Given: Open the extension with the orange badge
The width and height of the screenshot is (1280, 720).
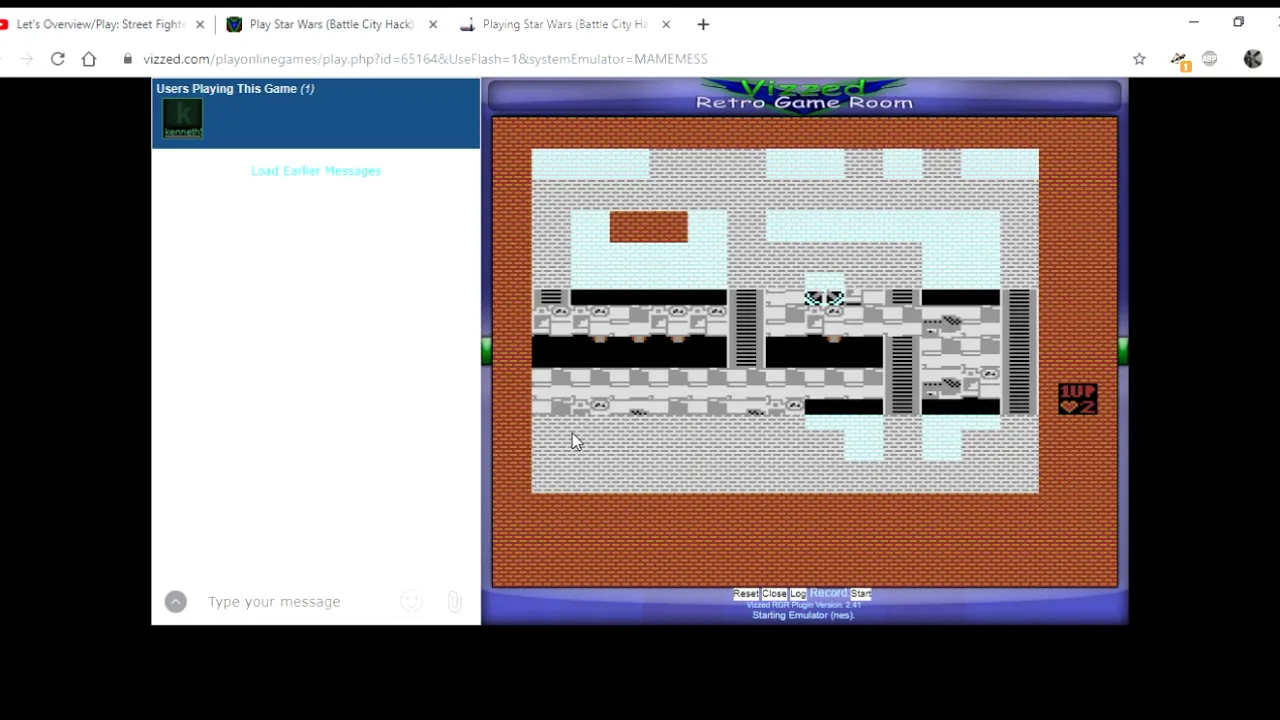Looking at the screenshot, I should tap(1180, 61).
